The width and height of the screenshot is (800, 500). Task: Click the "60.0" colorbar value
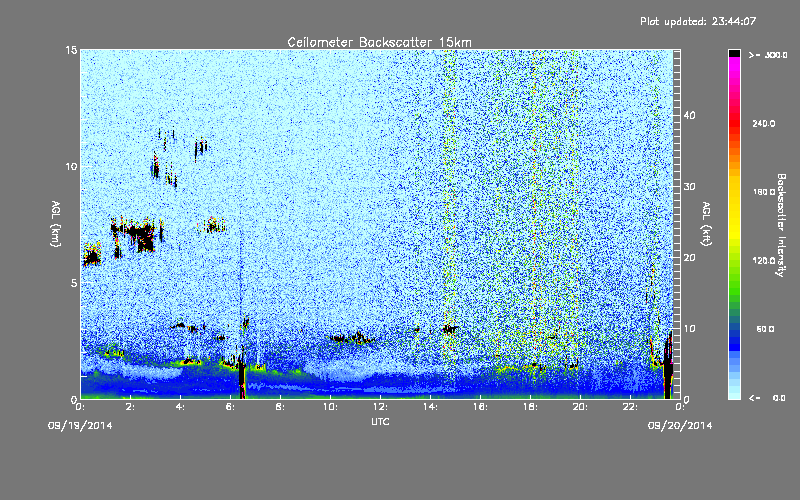pos(765,329)
